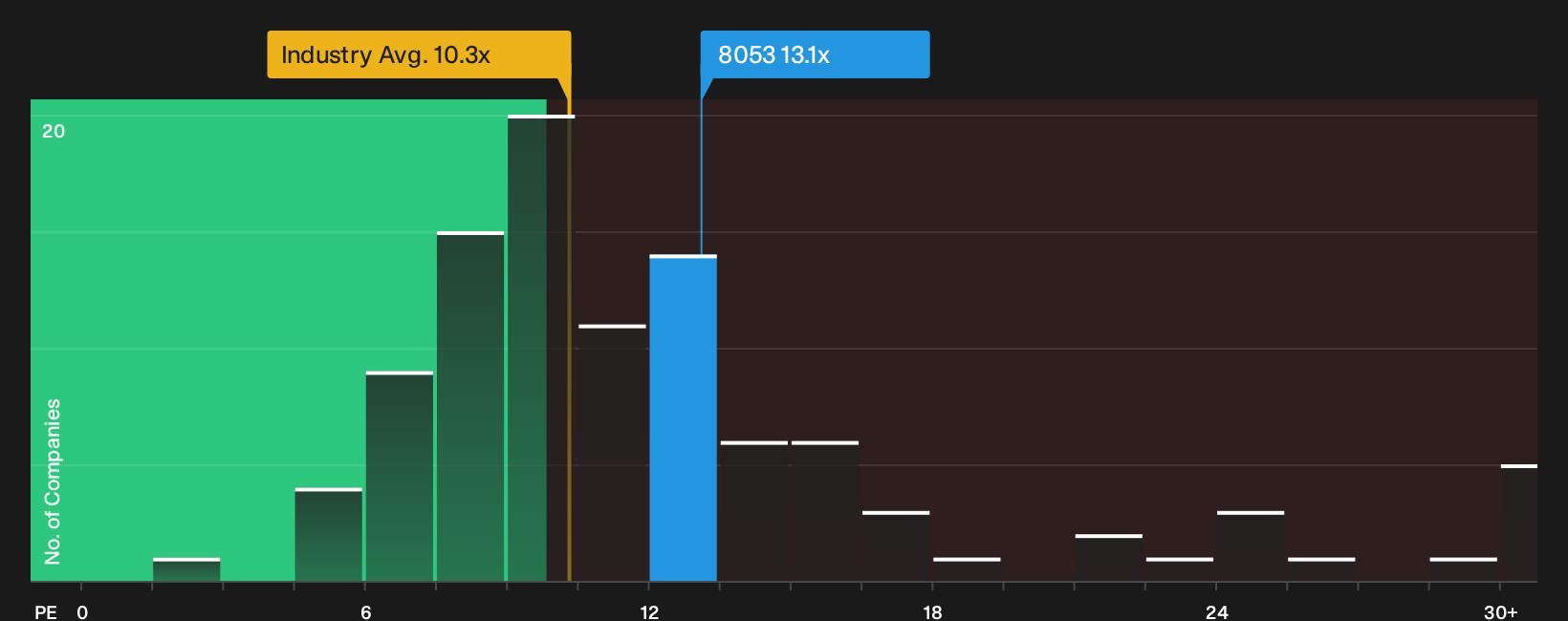Select the dark bar ending at PE 18
This screenshot has width=1568, height=621.
pyautogui.click(x=896, y=546)
